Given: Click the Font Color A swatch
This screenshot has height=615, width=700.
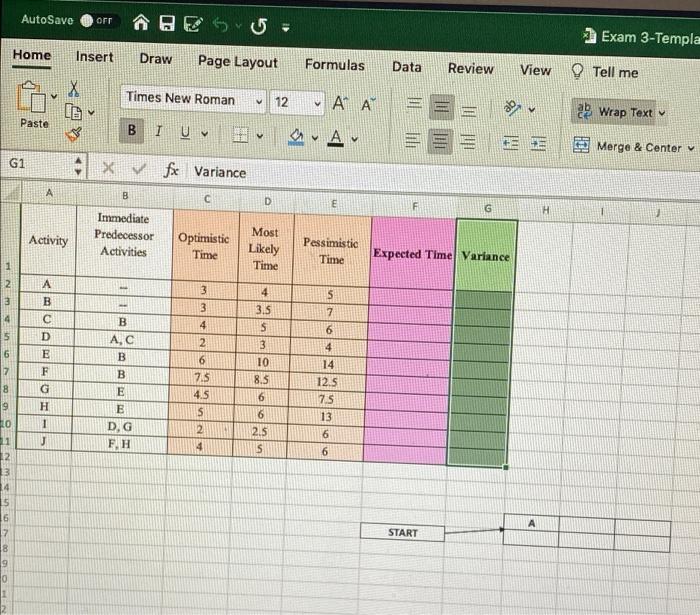Looking at the screenshot, I should point(336,138).
